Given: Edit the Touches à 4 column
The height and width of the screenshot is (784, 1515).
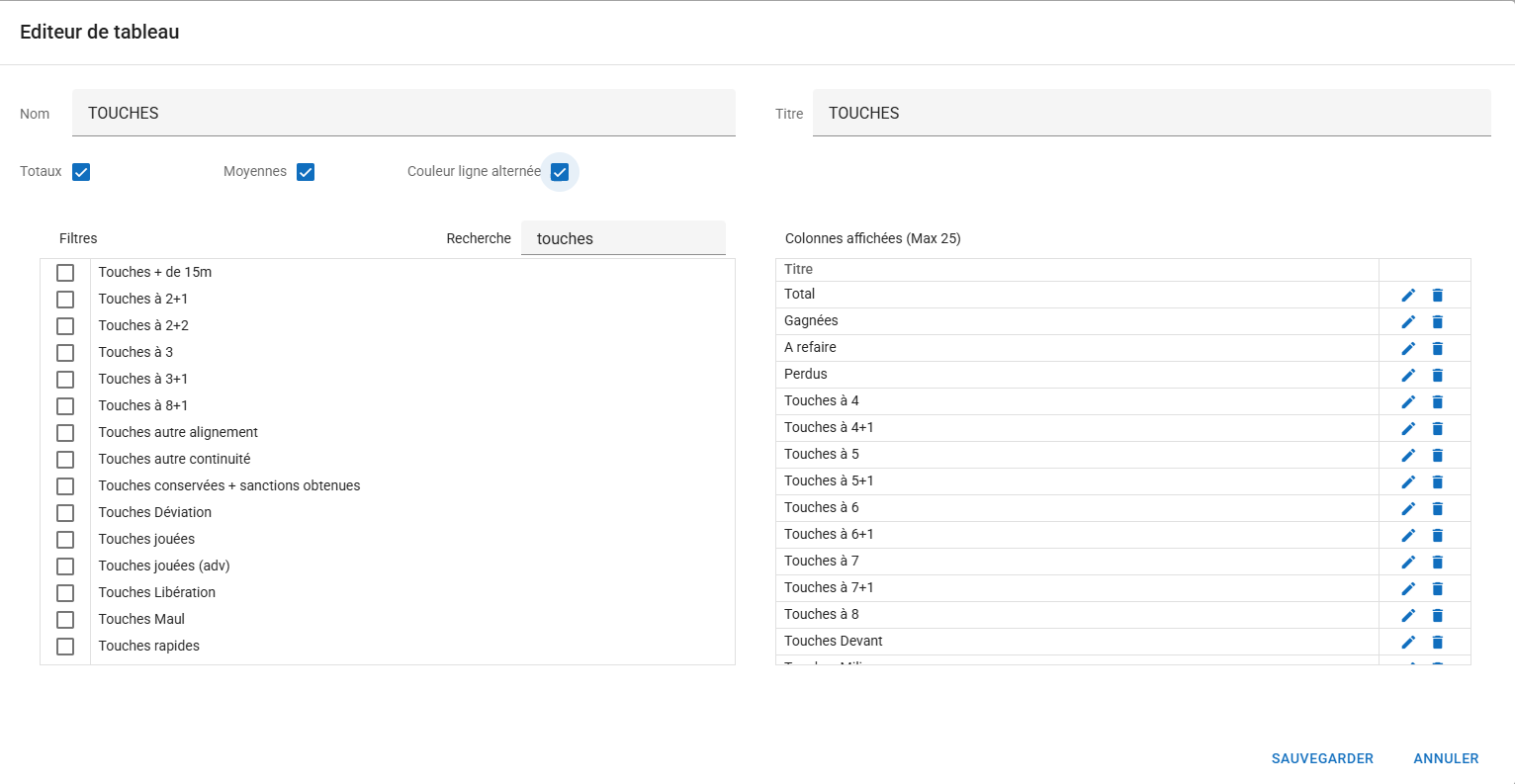Looking at the screenshot, I should [x=1408, y=401].
